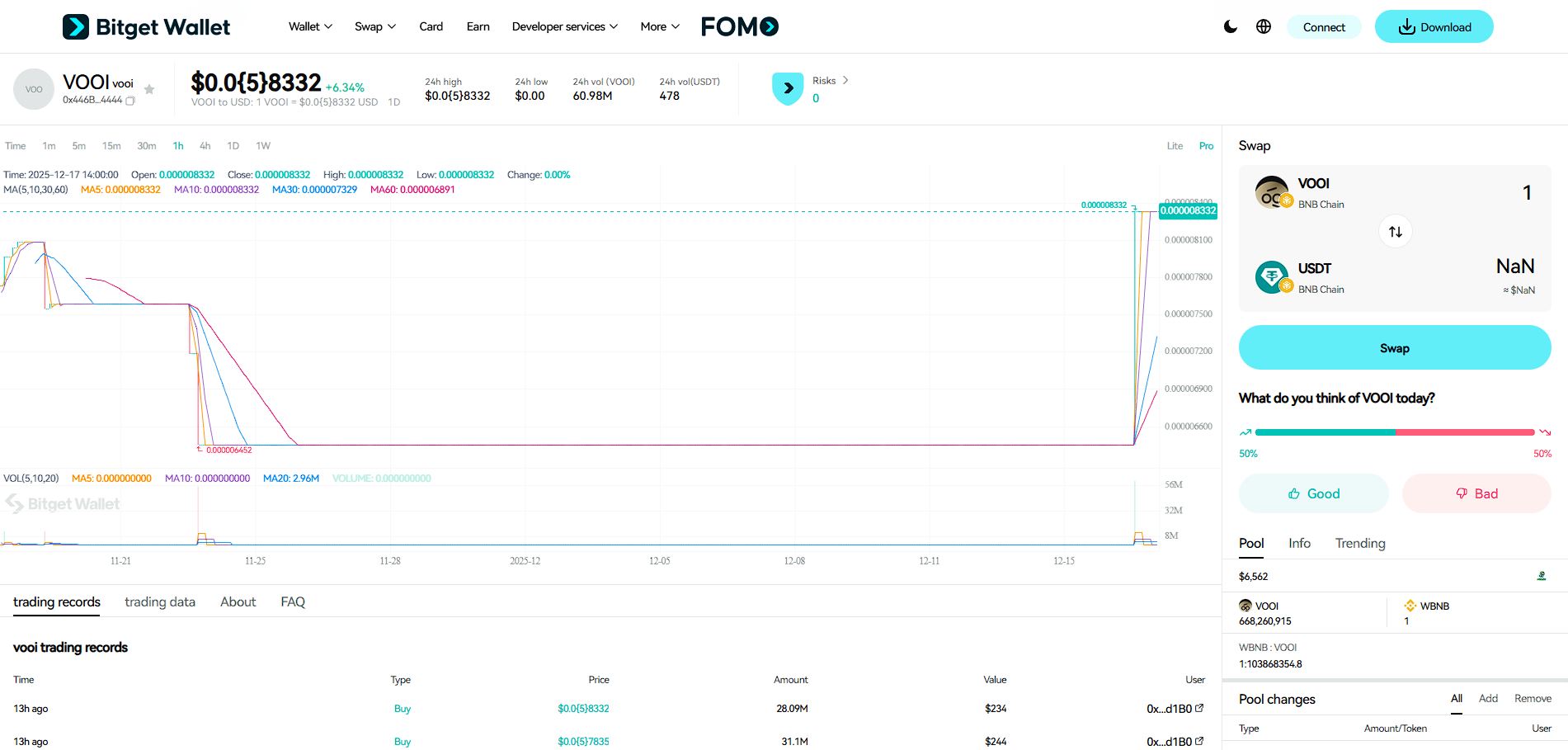
Task: Expand the More navigation menu
Action: pyautogui.click(x=659, y=26)
